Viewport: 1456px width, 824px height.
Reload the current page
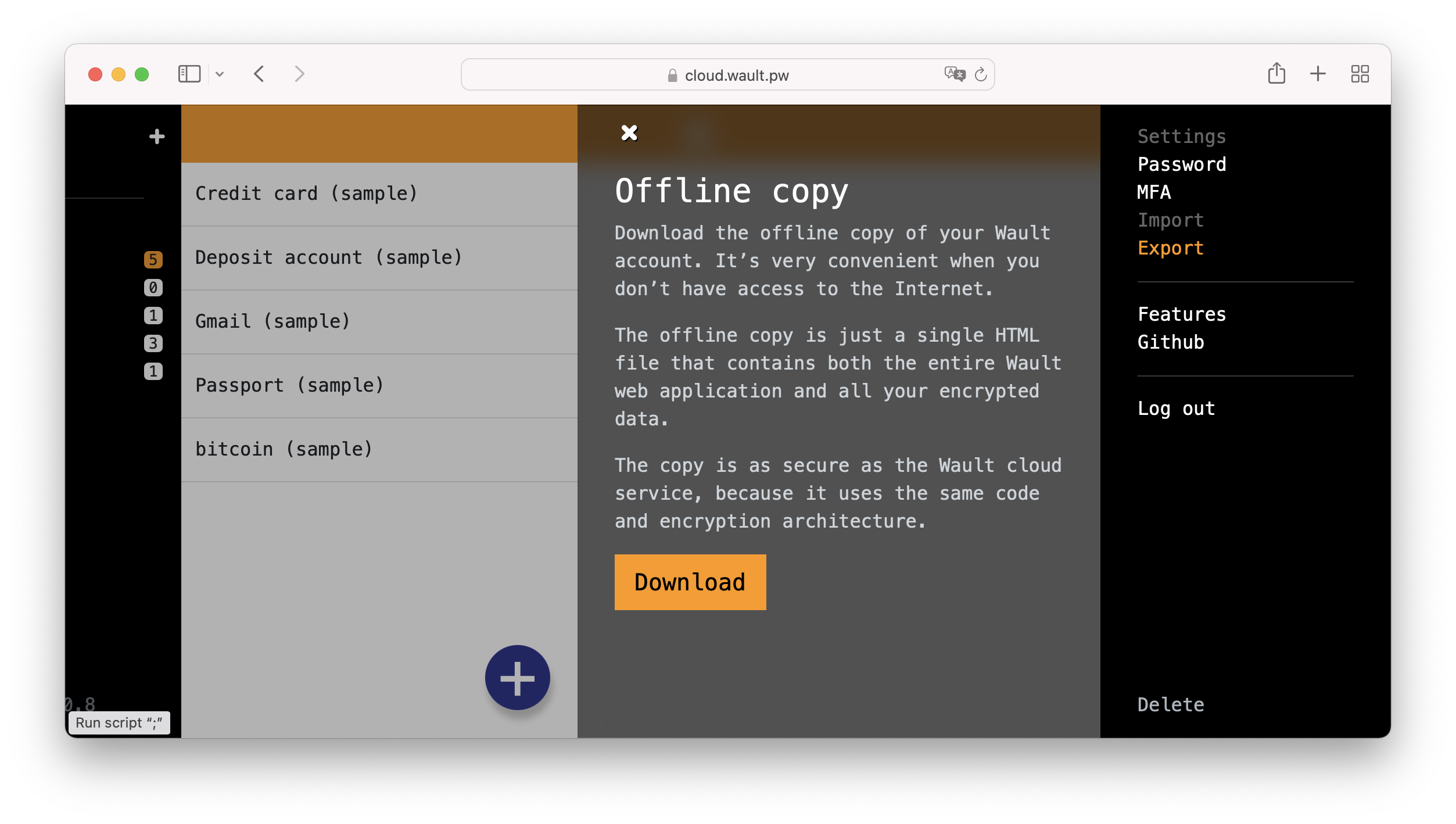[x=981, y=74]
